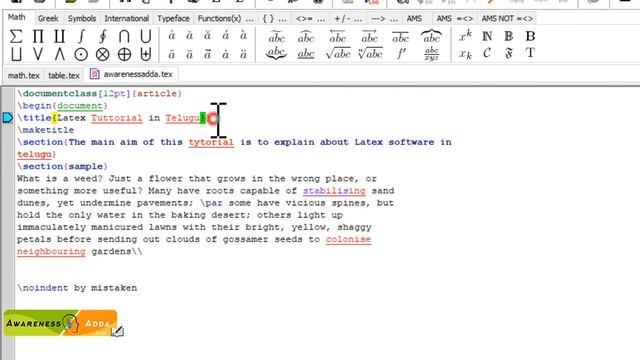The width and height of the screenshot is (640, 360).
Task: Open the <>= ... relations tab
Action: 311,18
